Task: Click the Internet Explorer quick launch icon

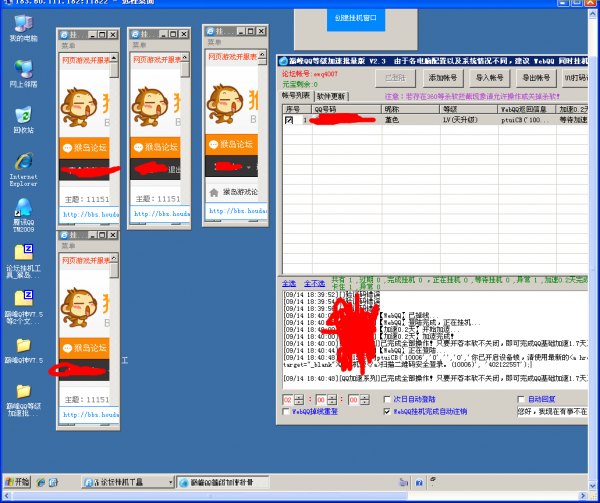Action: (x=41, y=482)
